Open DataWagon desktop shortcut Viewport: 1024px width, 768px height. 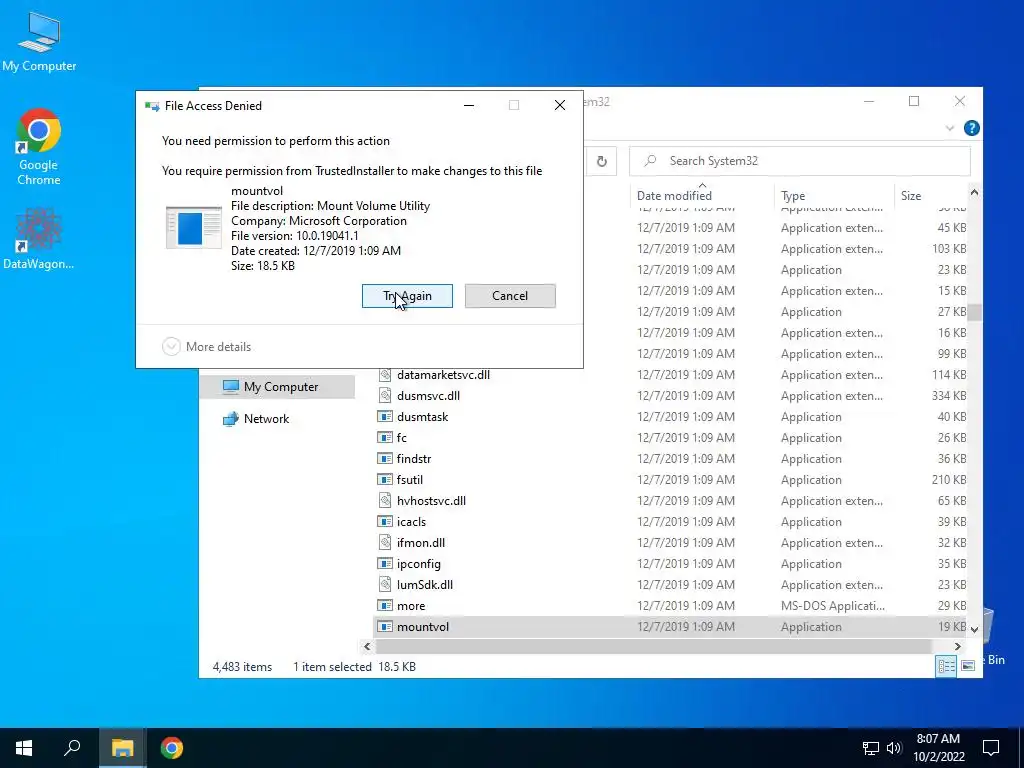pos(39,238)
